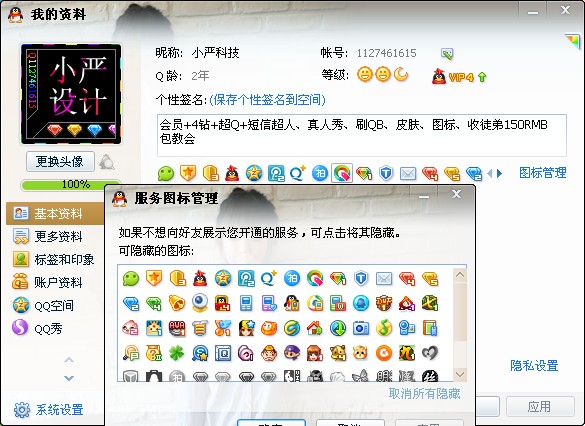Click the 小严设计 avatar picture
This screenshot has height=426, width=585.
[x=71, y=94]
